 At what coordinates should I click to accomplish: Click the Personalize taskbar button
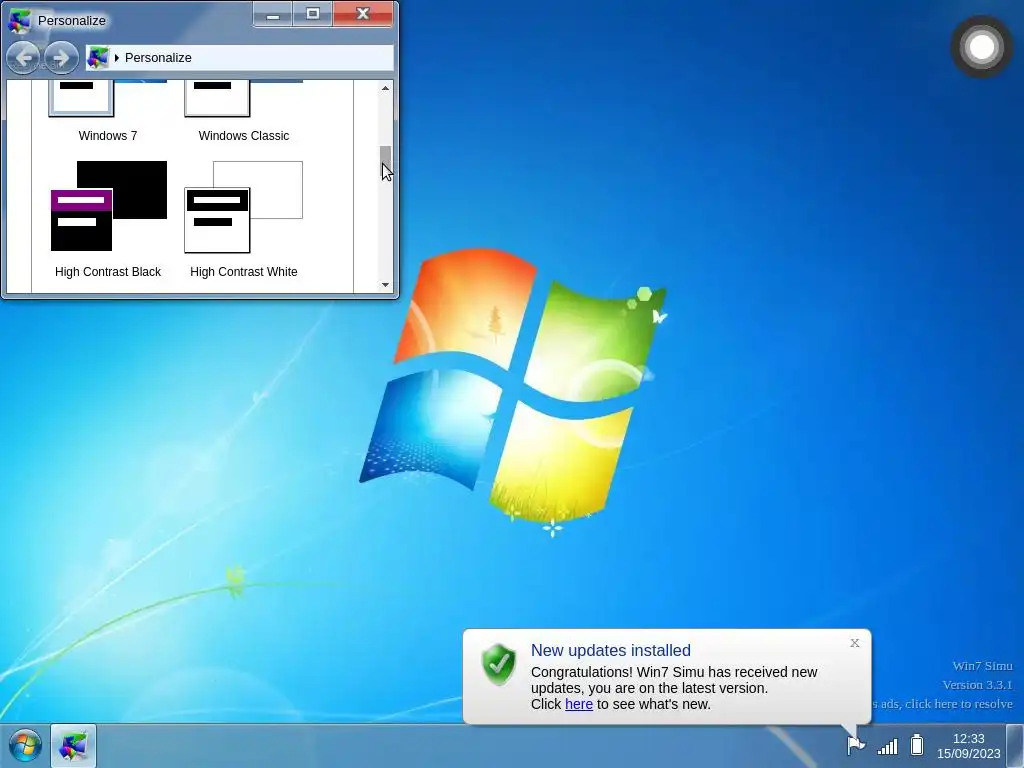[73, 746]
